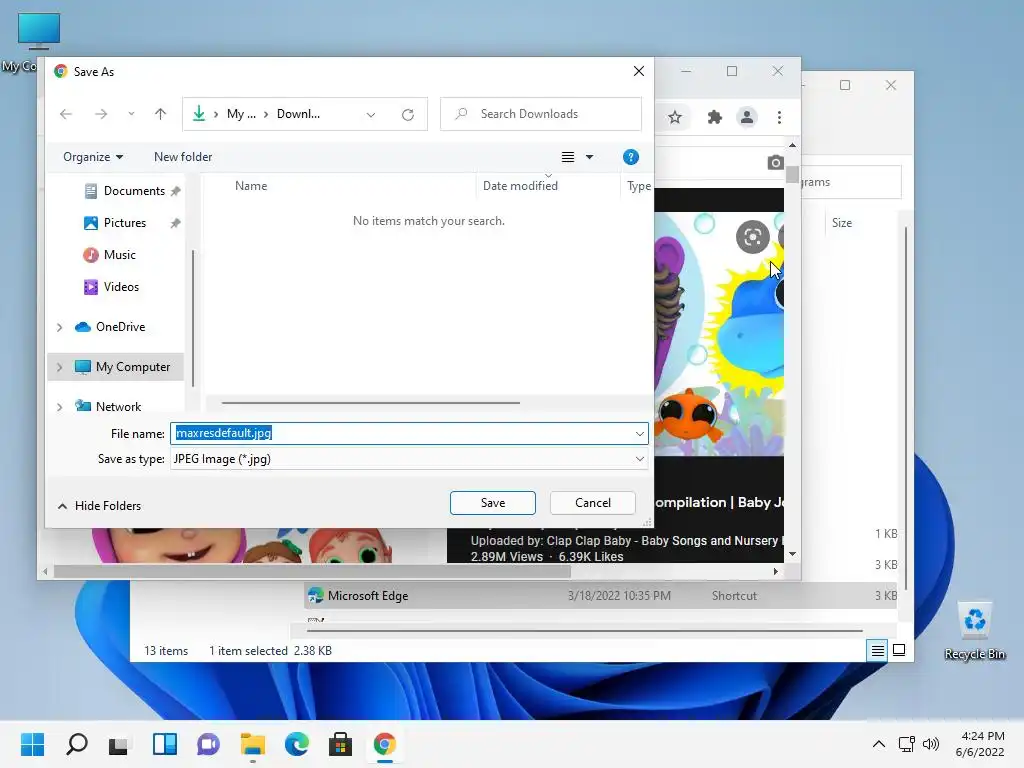Select the 'Downl...' breadcrumb segment
This screenshot has height=768, width=1024.
(298, 114)
